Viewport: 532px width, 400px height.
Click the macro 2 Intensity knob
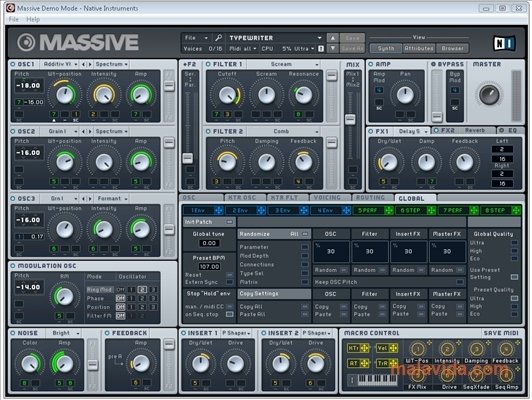[447, 349]
